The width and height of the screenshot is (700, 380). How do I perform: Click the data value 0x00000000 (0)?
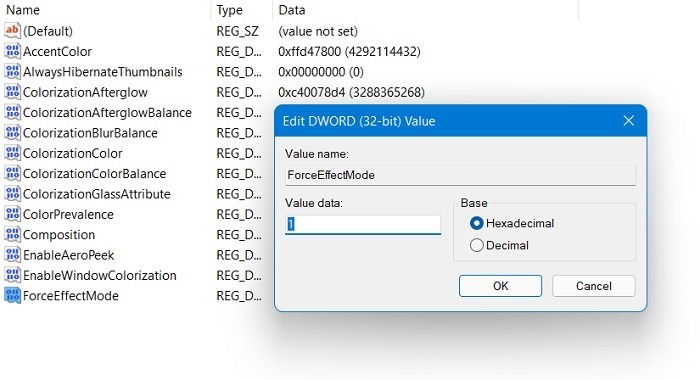[321, 72]
